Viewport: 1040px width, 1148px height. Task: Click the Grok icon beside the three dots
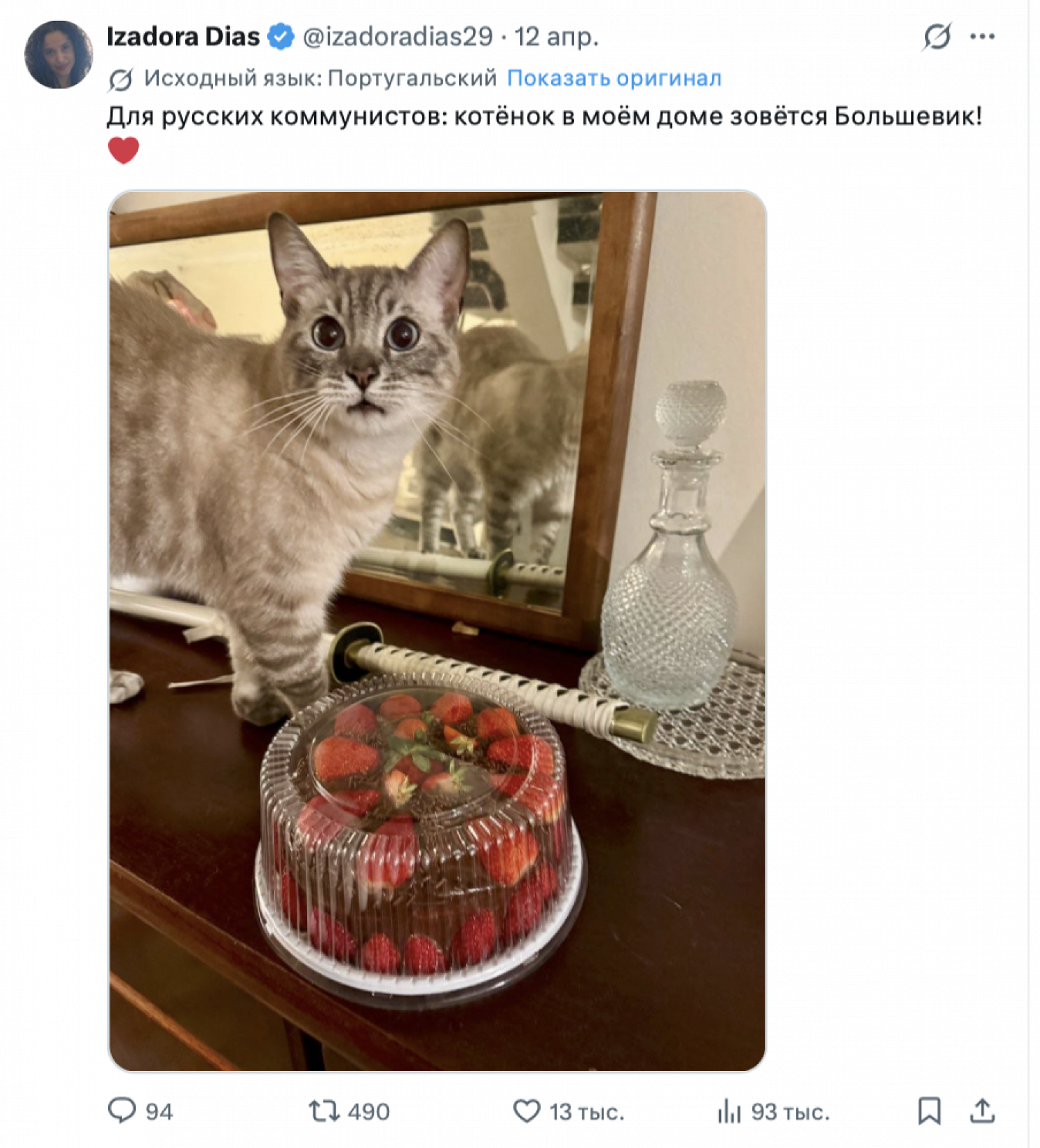point(937,36)
